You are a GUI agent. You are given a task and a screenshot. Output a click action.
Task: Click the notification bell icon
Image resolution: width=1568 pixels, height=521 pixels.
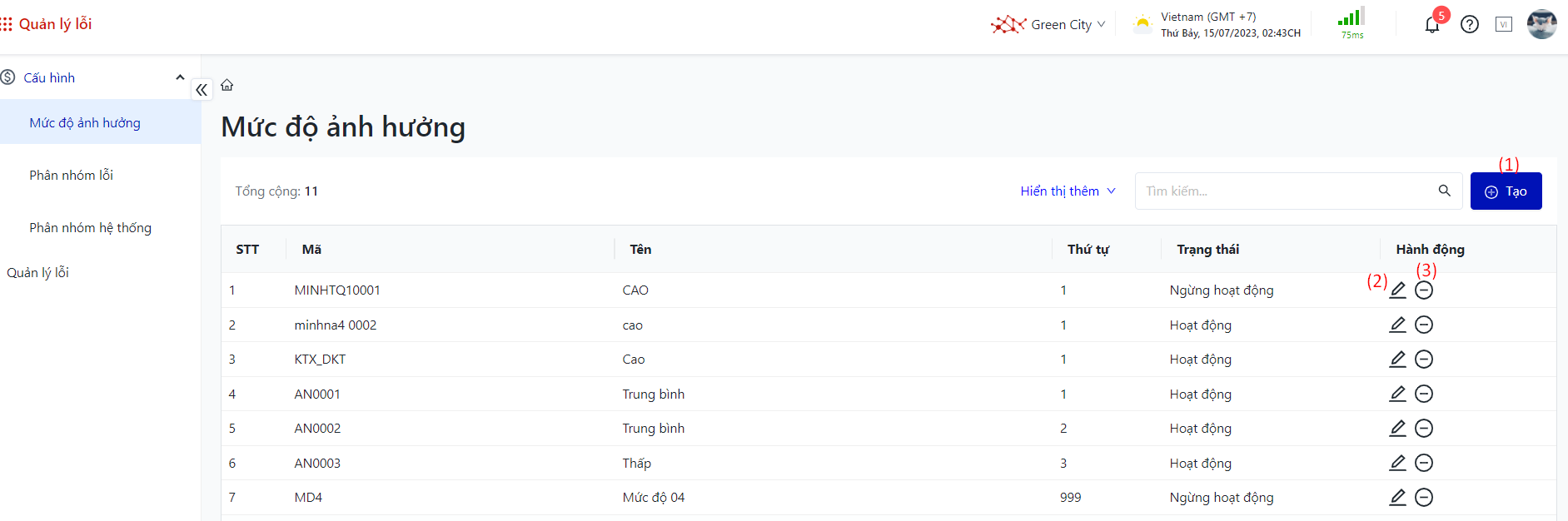coord(1431,25)
